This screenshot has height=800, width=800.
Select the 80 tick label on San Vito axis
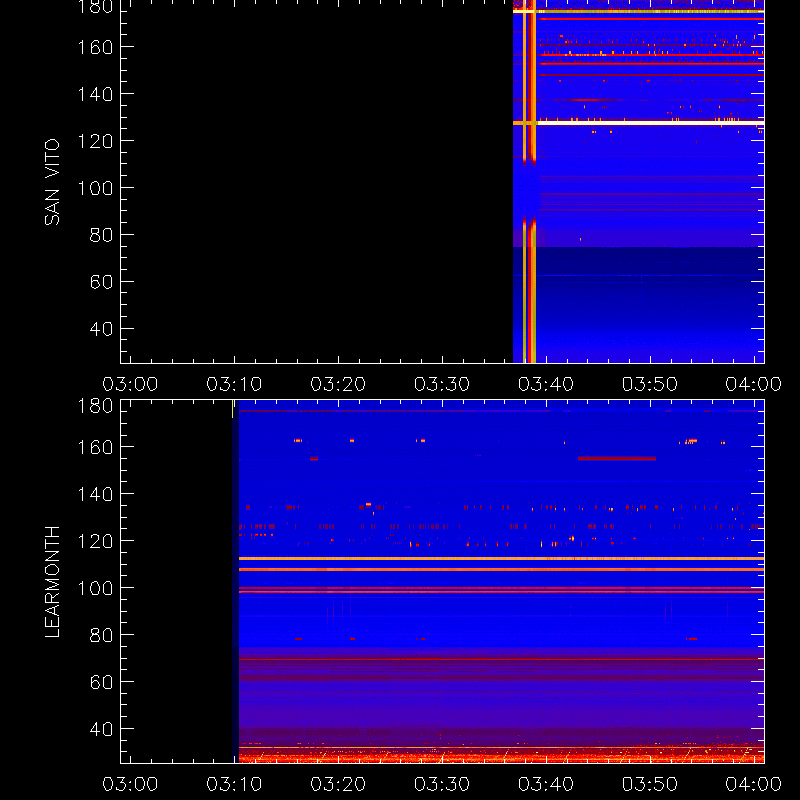pos(101,235)
